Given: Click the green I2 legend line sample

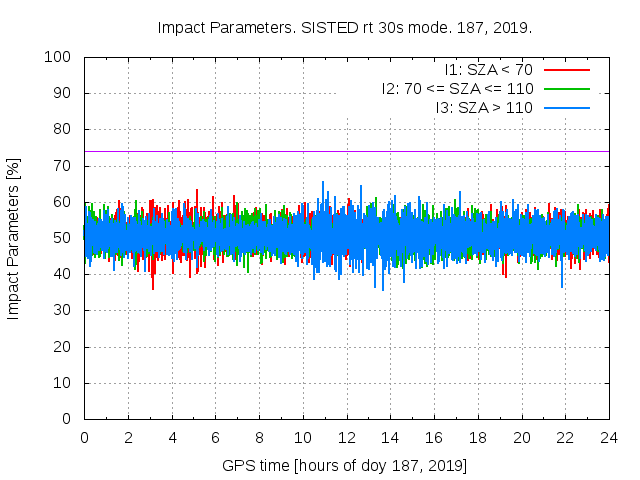Looking at the screenshot, I should [565, 88].
